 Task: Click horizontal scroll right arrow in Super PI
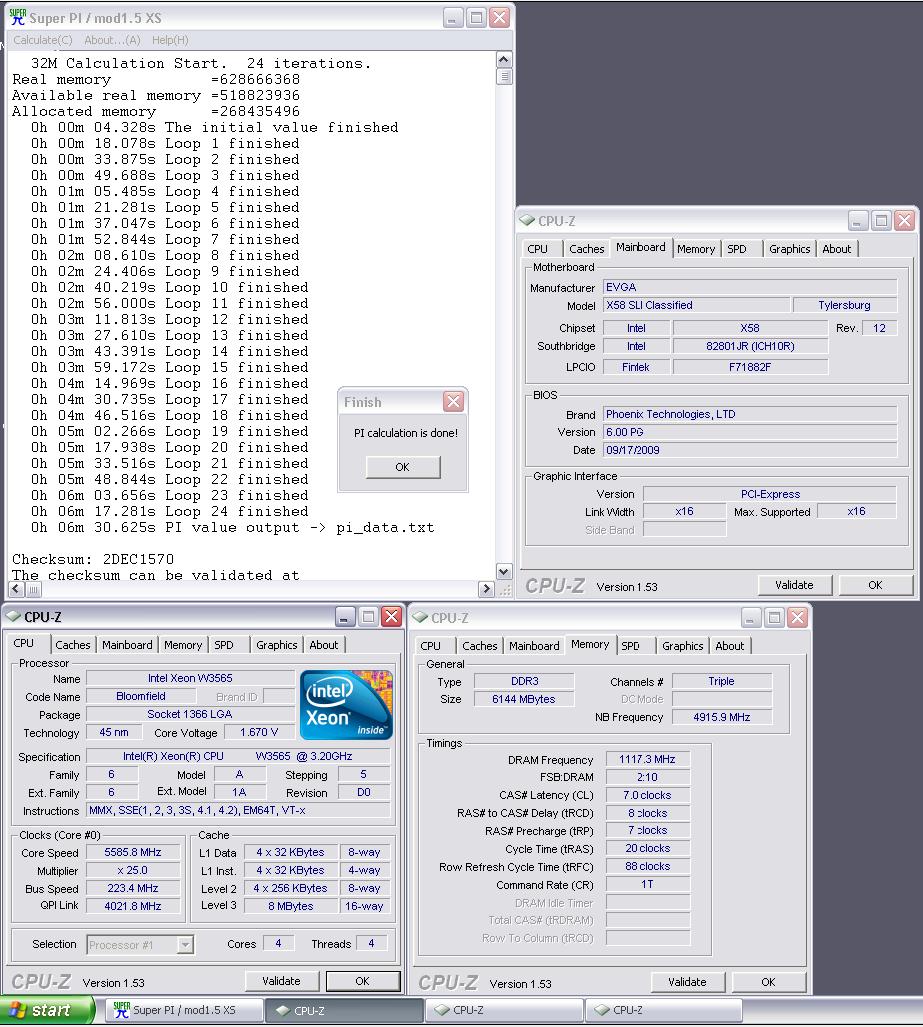point(486,589)
